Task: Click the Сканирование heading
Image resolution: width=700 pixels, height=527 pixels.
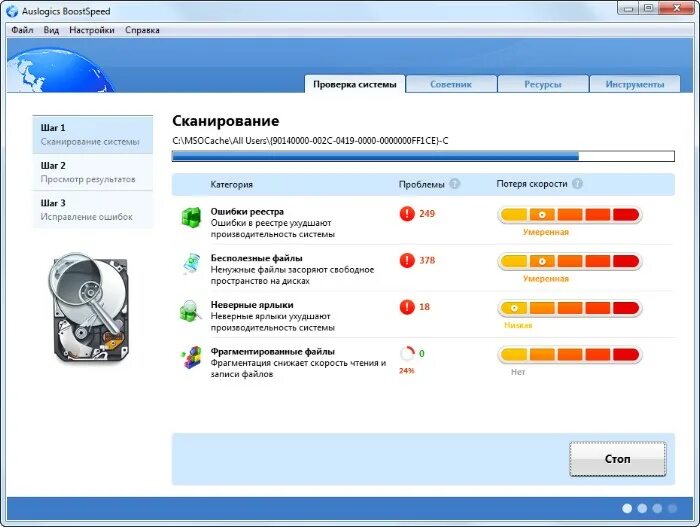Action: point(225,121)
